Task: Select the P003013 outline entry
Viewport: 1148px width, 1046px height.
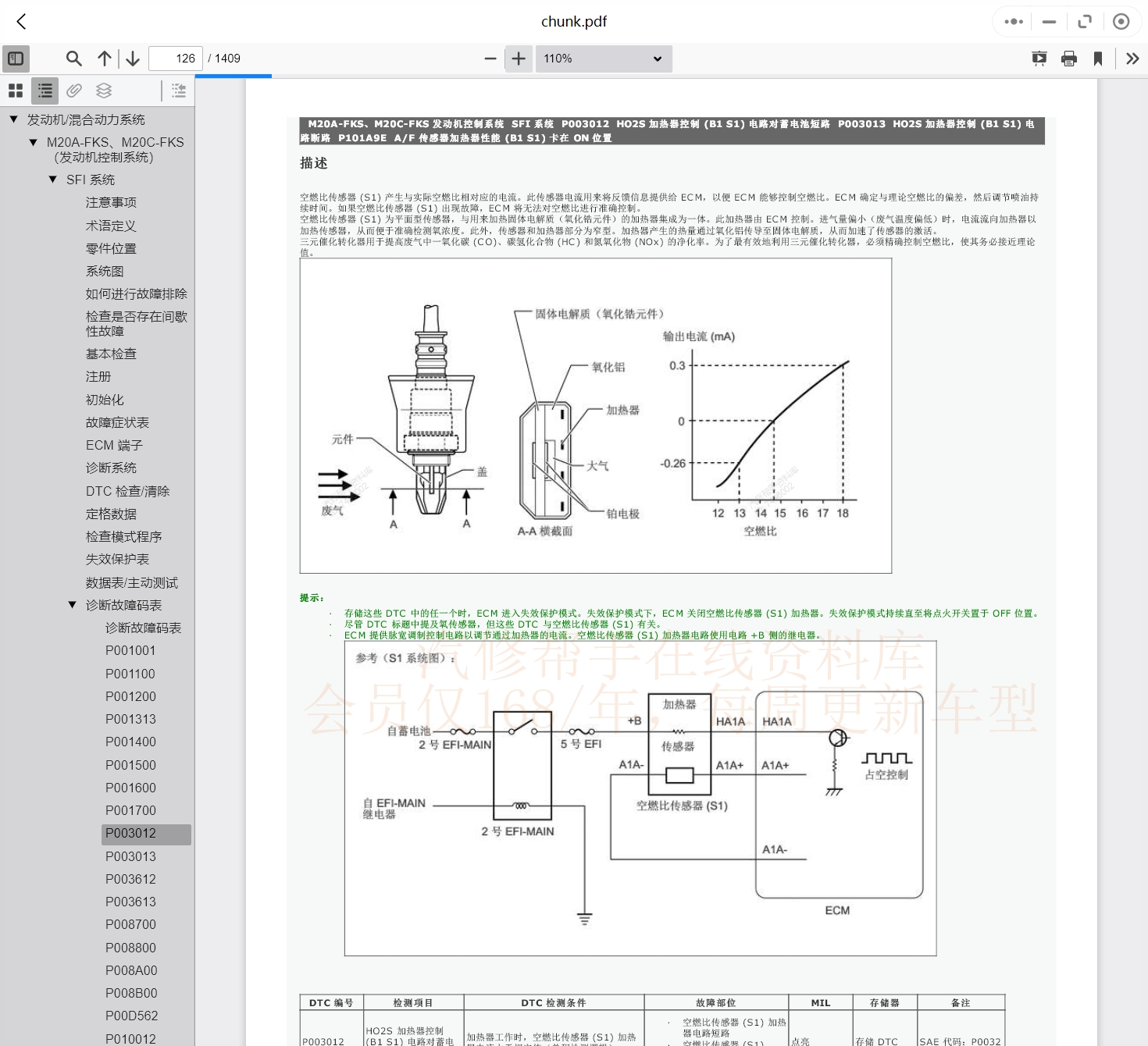Action: click(x=130, y=856)
